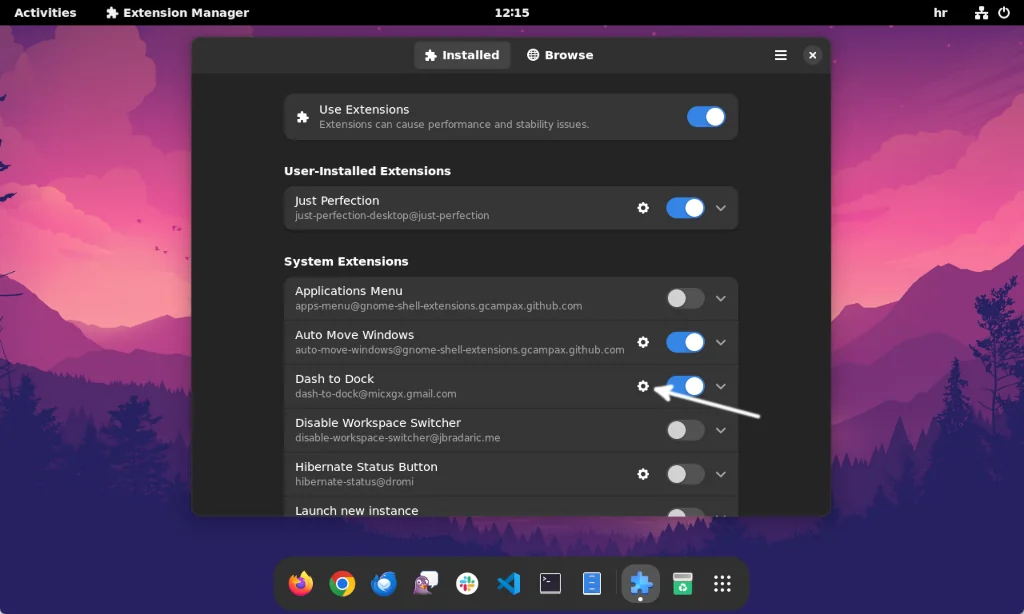Expand the Just Perfection details row

[x=720, y=208]
